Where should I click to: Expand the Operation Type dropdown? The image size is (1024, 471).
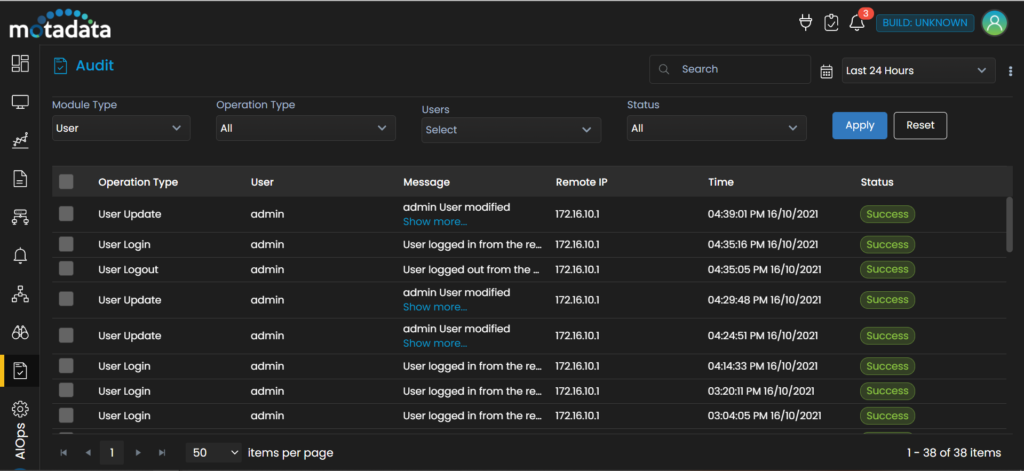pos(305,128)
